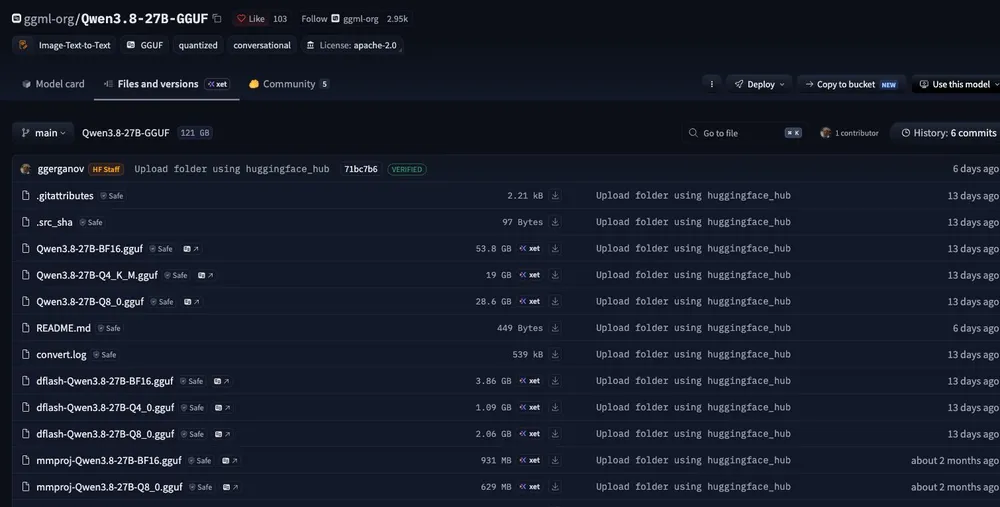The height and width of the screenshot is (507, 1000).
Task: Open the three-dot more options menu
Action: 712,84
